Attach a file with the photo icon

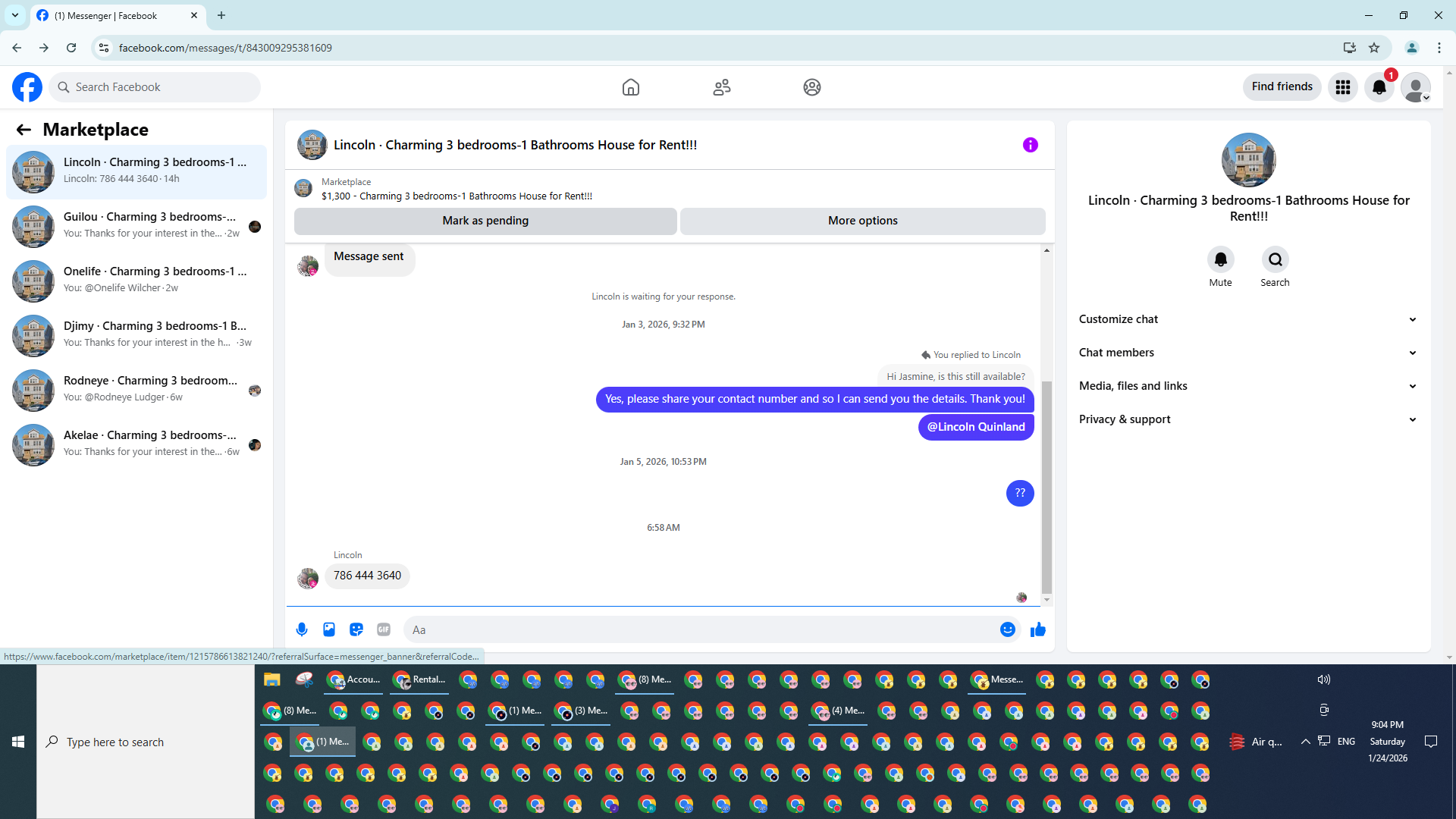point(329,629)
